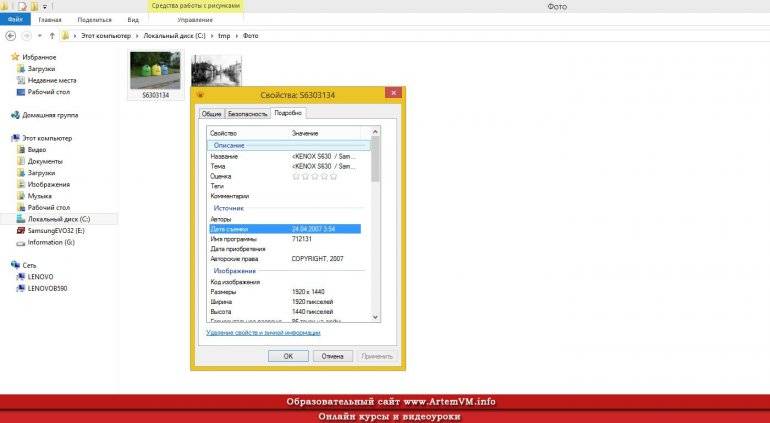The width and height of the screenshot is (770, 423).
Task: Click the star rating in Оценка row
Action: (x=315, y=176)
